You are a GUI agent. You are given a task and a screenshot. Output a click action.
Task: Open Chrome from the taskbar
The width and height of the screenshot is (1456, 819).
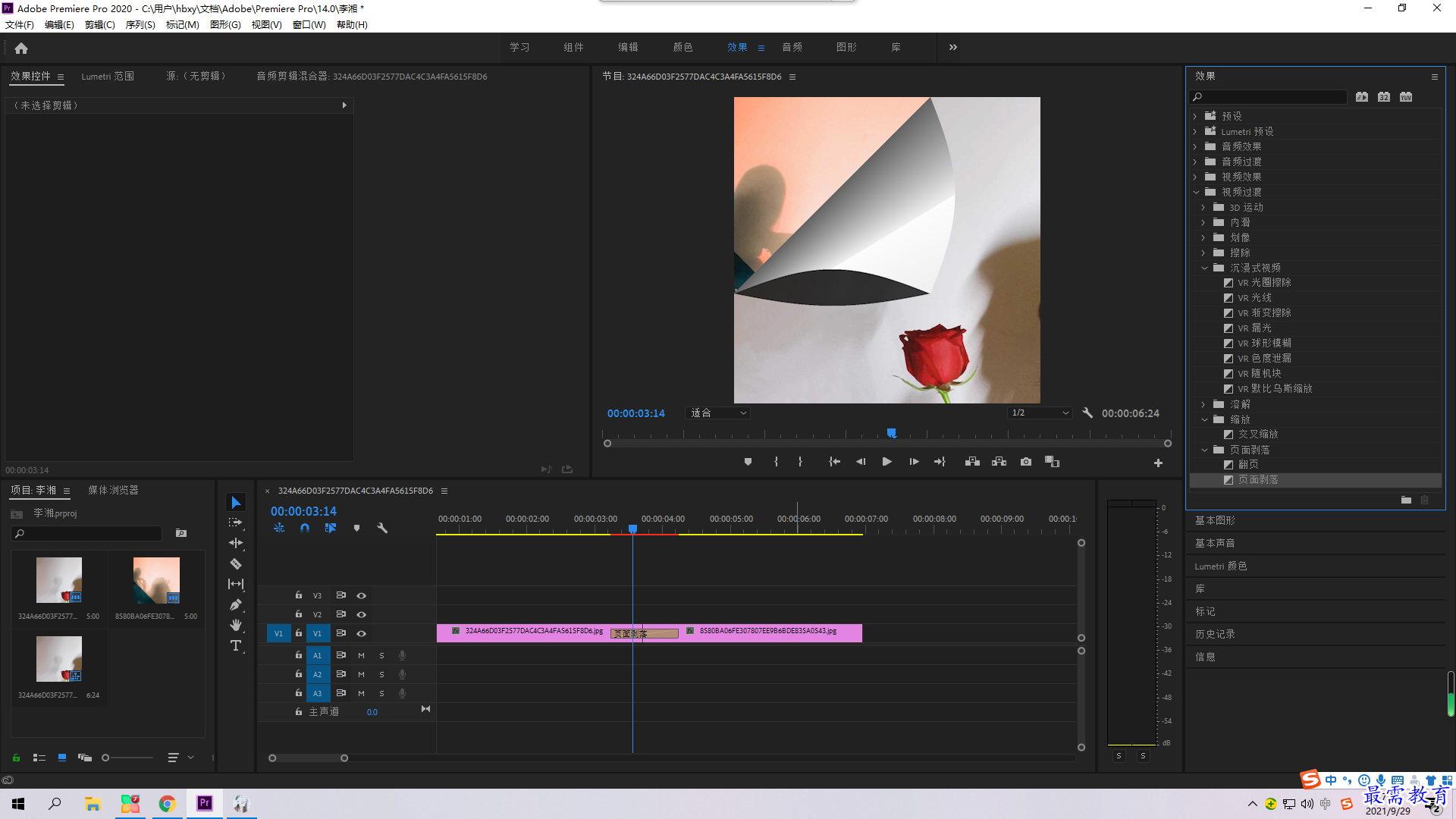pyautogui.click(x=167, y=803)
